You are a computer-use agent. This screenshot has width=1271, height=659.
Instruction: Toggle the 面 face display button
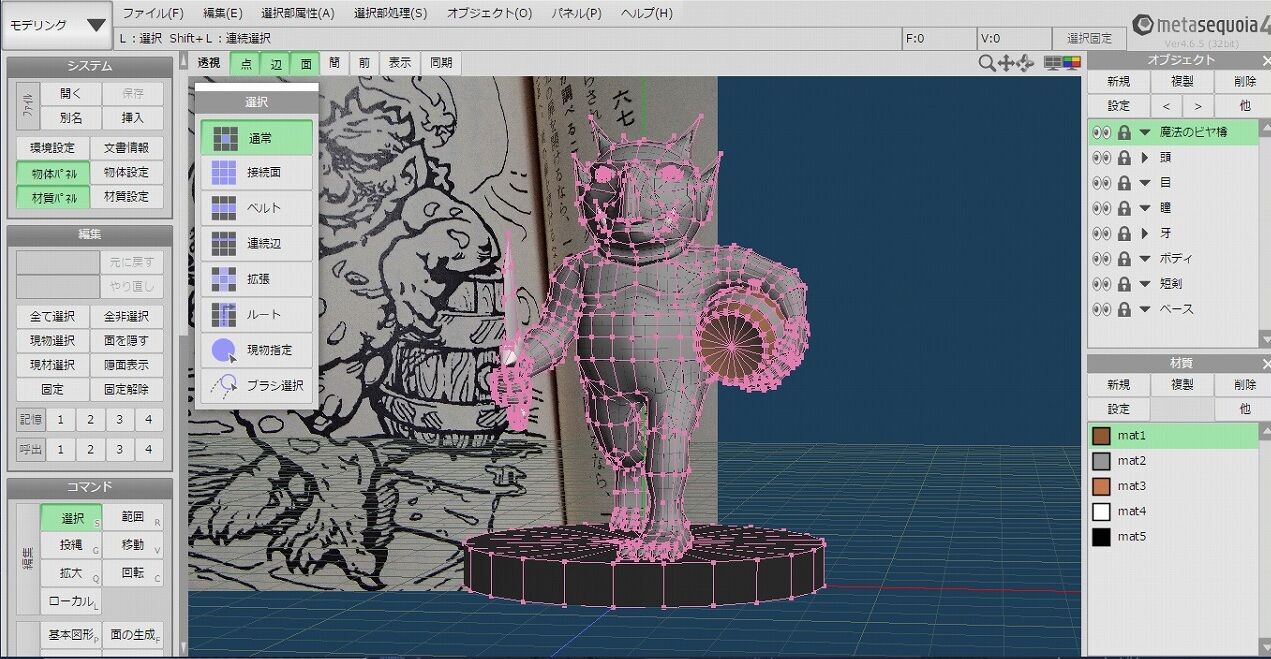pos(305,63)
